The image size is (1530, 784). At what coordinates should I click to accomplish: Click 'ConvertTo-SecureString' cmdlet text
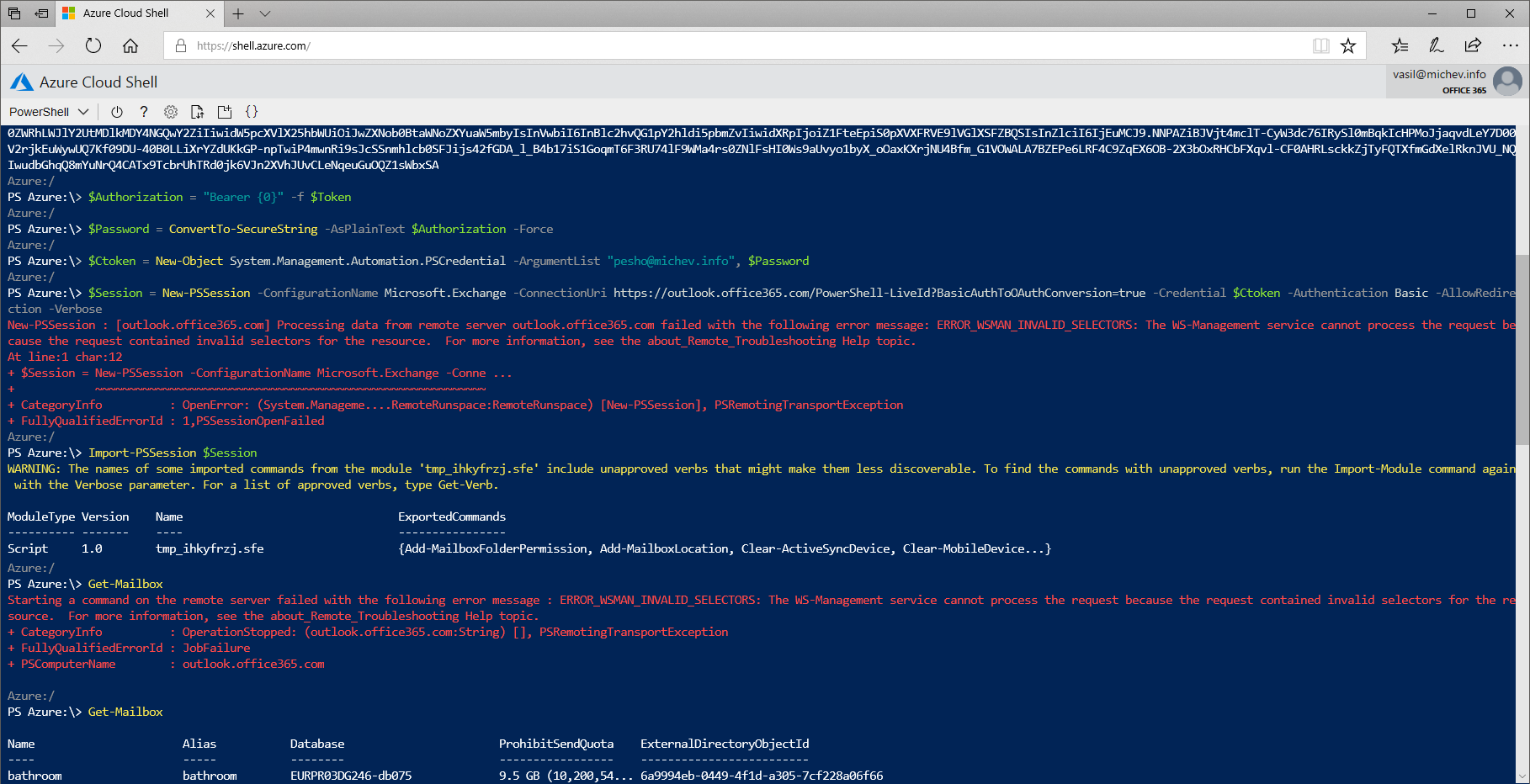243,229
